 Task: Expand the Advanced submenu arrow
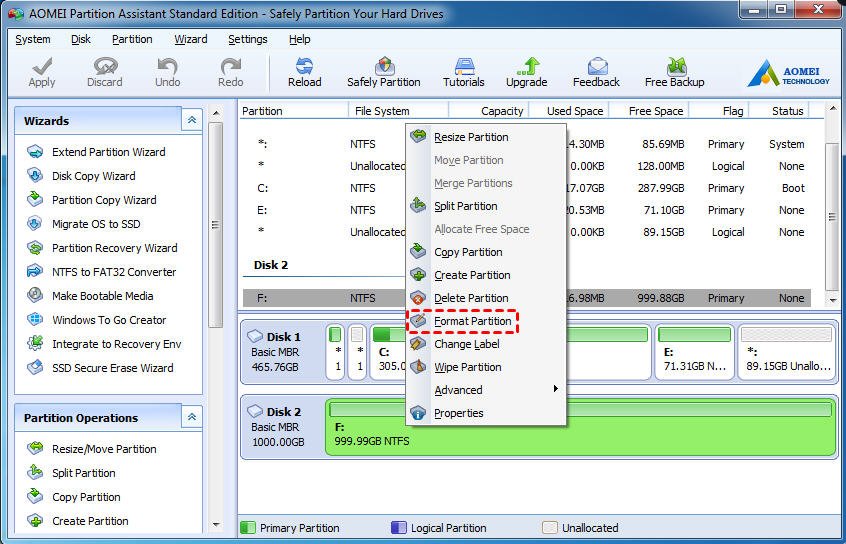(556, 389)
